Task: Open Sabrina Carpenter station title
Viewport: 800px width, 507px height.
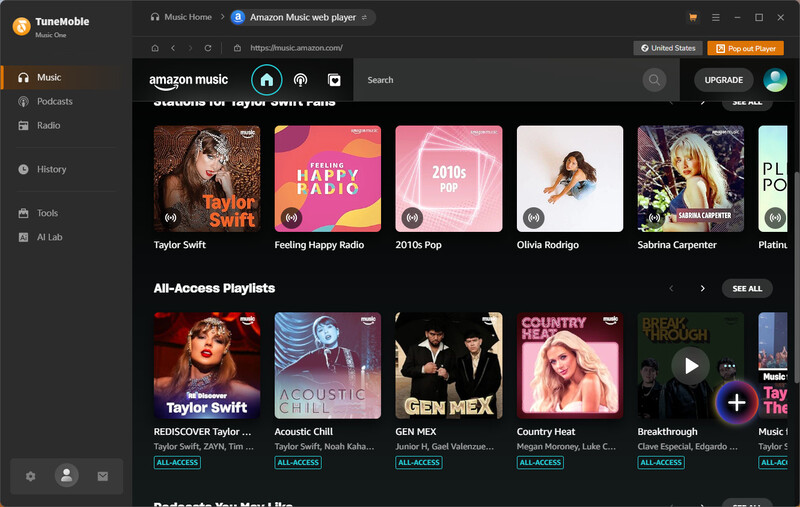Action: pyautogui.click(x=677, y=245)
